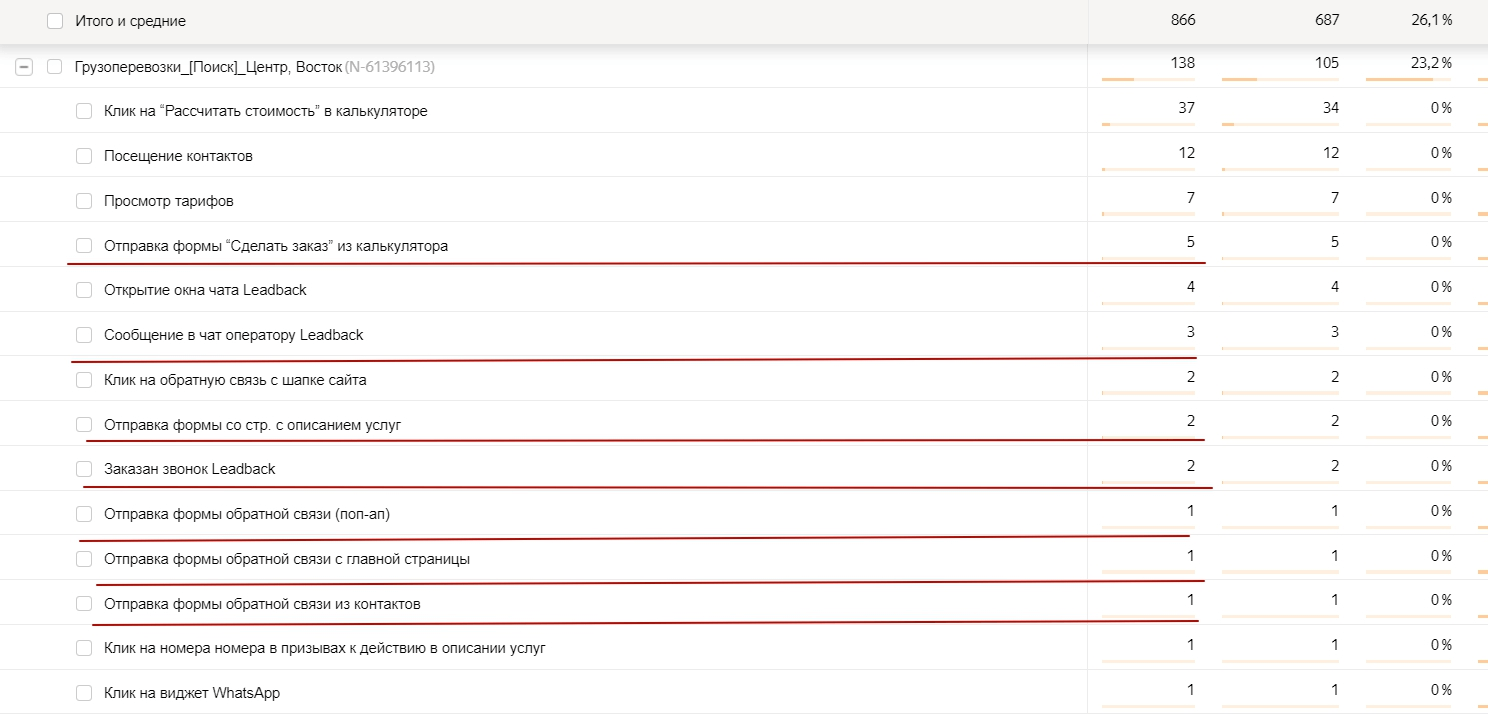Check Отправка формы со стр. с описанием услуг
This screenshot has width=1488, height=714.
click(x=84, y=425)
